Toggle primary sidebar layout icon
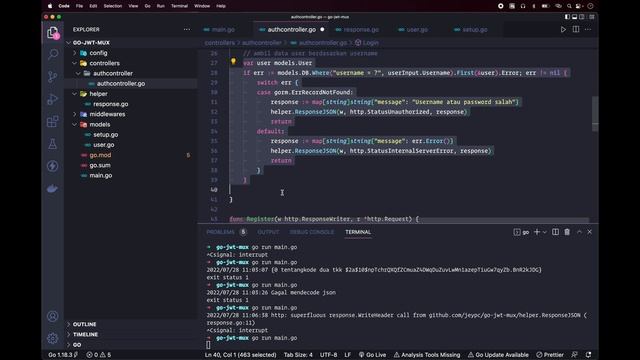This screenshot has height=360, width=640. click(567, 17)
